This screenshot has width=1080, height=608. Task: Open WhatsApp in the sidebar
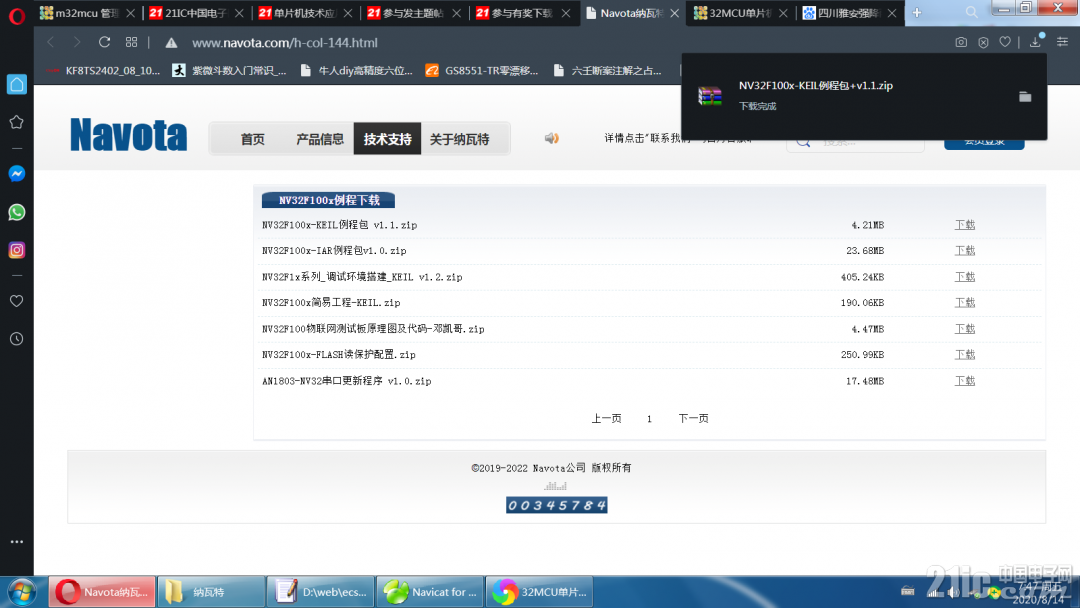pos(17,212)
